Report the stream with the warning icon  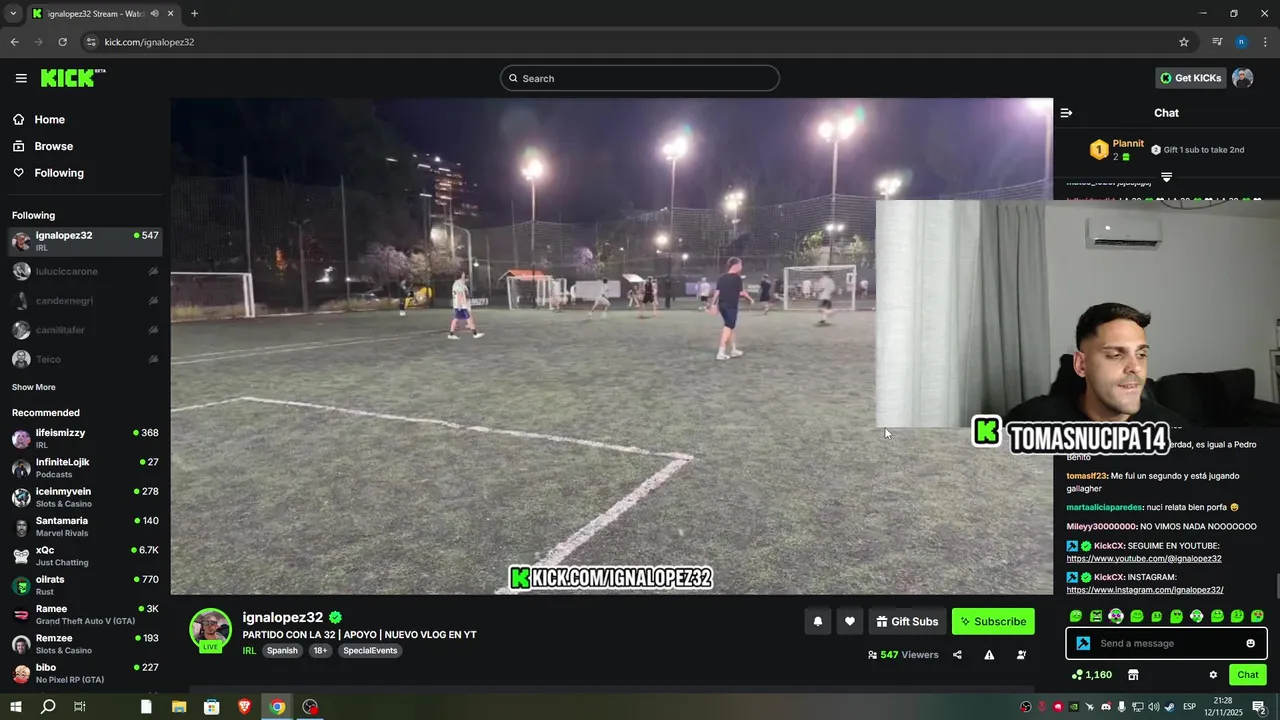pyautogui.click(x=989, y=655)
